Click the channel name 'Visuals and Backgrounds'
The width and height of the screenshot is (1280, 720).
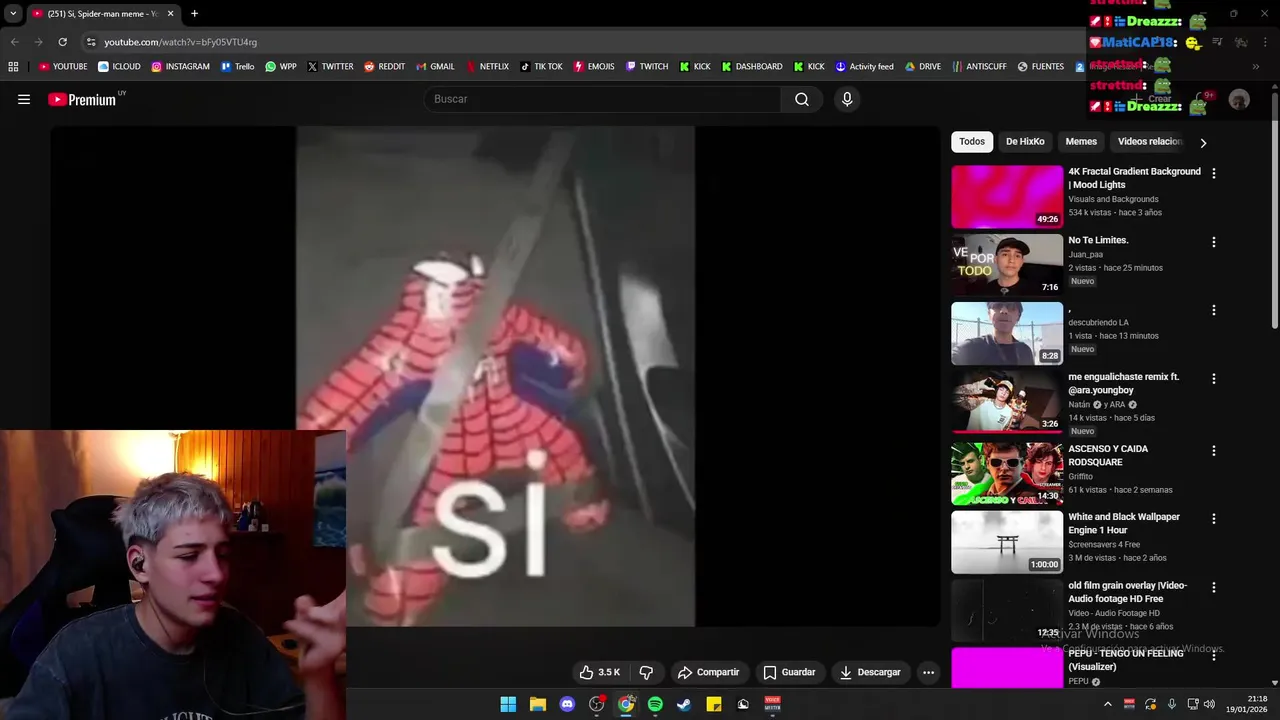click(x=1113, y=199)
